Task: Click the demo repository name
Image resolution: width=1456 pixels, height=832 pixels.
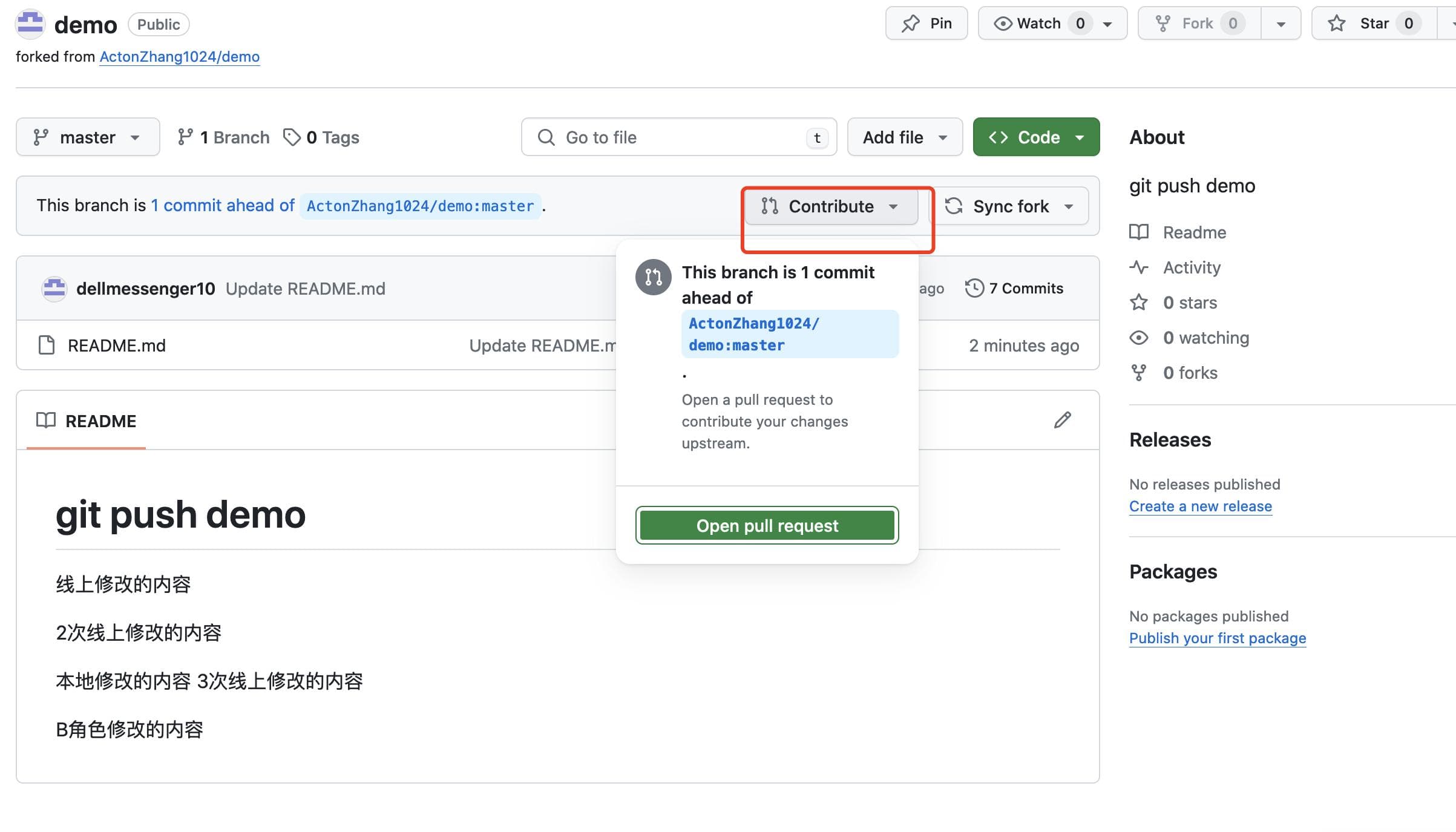Action: pos(85,25)
